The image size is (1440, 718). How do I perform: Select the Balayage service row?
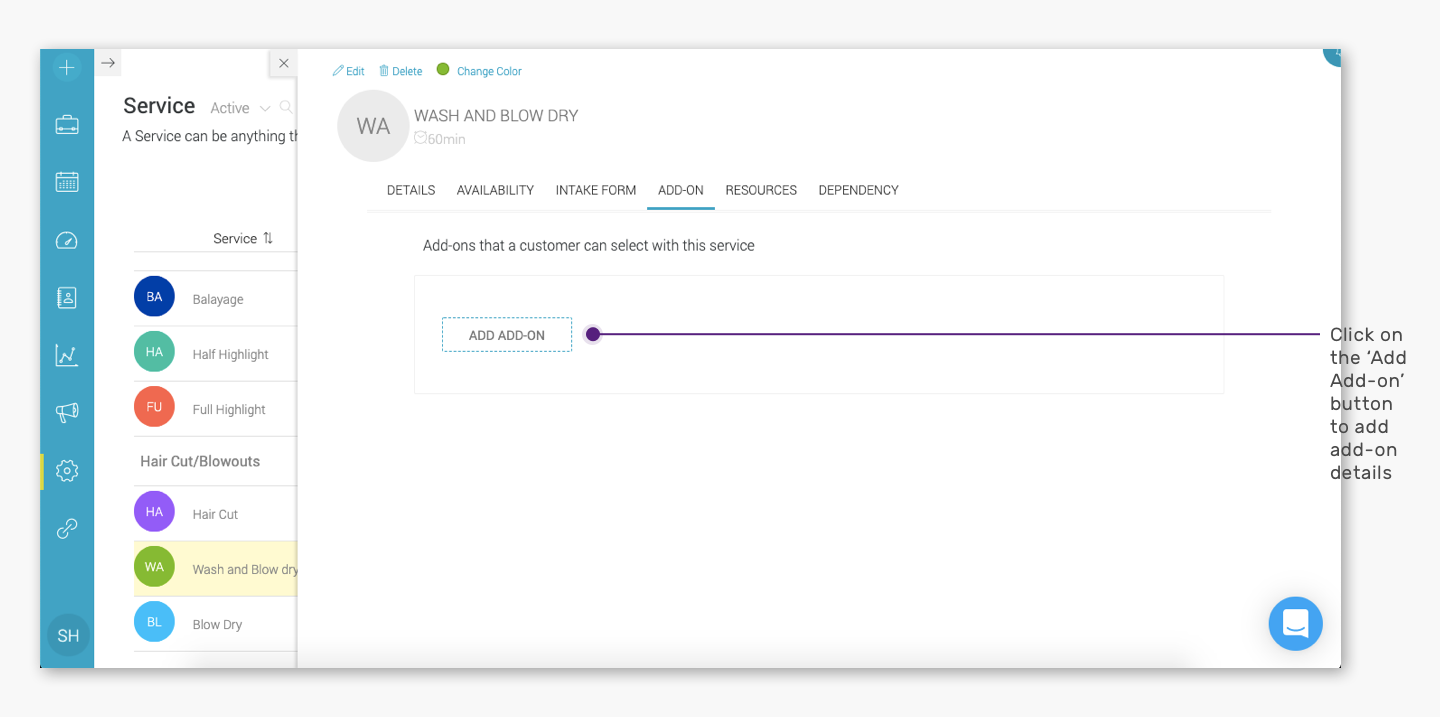(216, 298)
